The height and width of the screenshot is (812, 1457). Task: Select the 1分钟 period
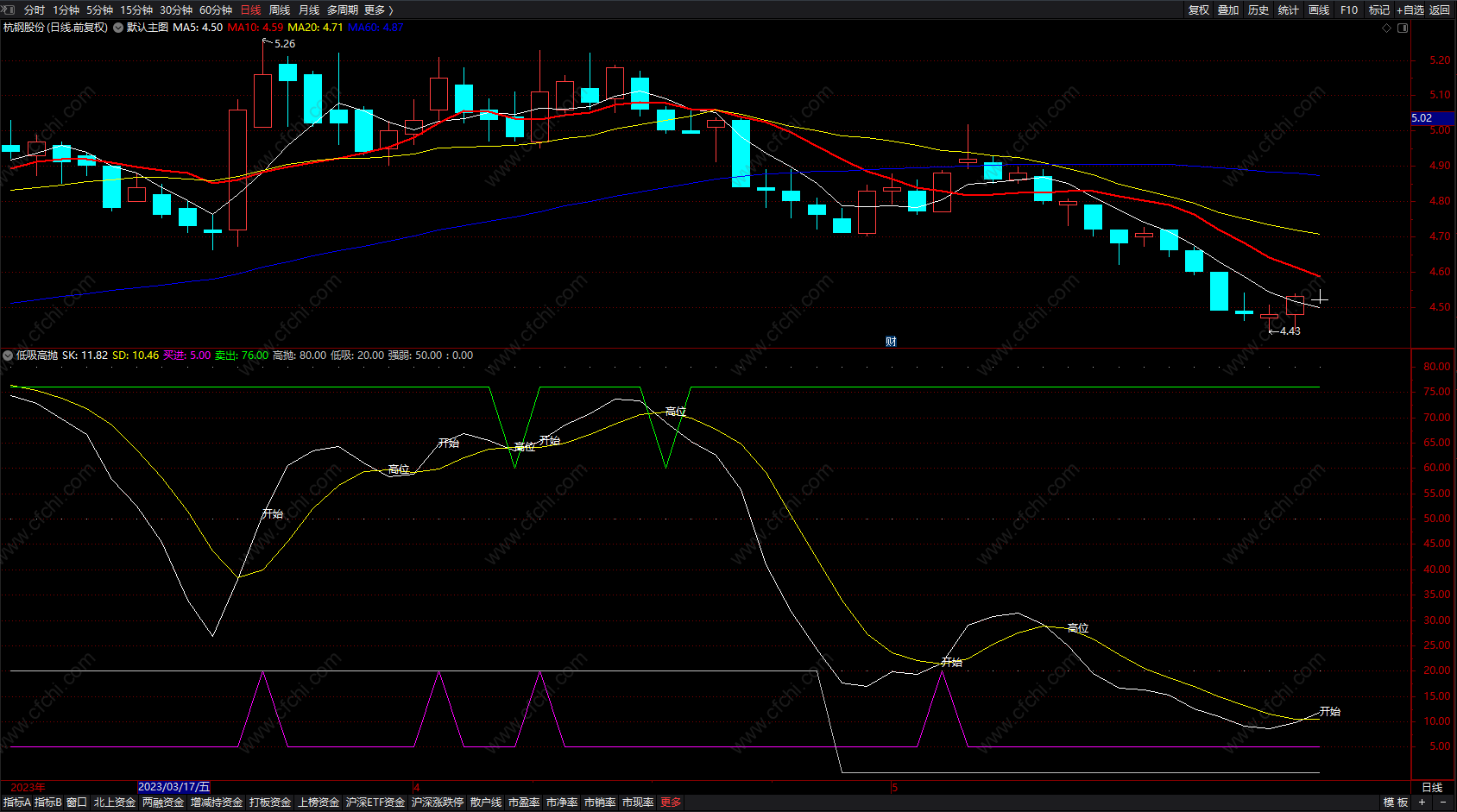pos(66,9)
